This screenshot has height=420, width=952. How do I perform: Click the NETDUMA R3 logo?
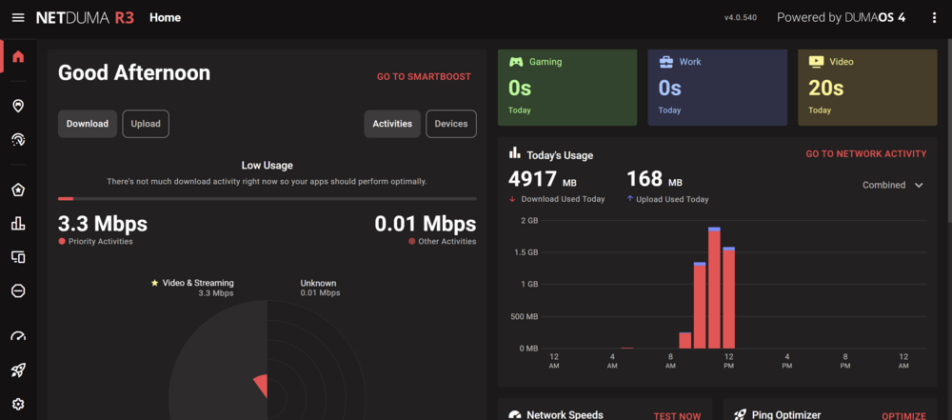84,18
